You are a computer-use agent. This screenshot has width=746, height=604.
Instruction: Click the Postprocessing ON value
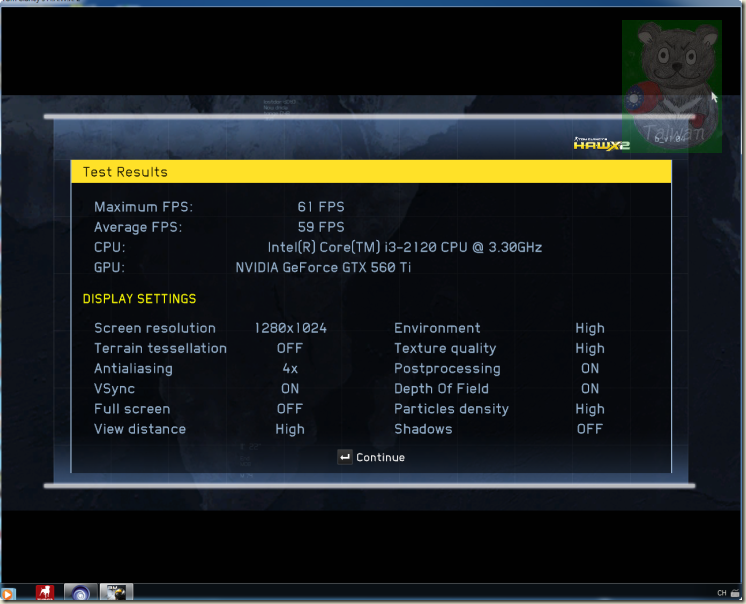[590, 369]
